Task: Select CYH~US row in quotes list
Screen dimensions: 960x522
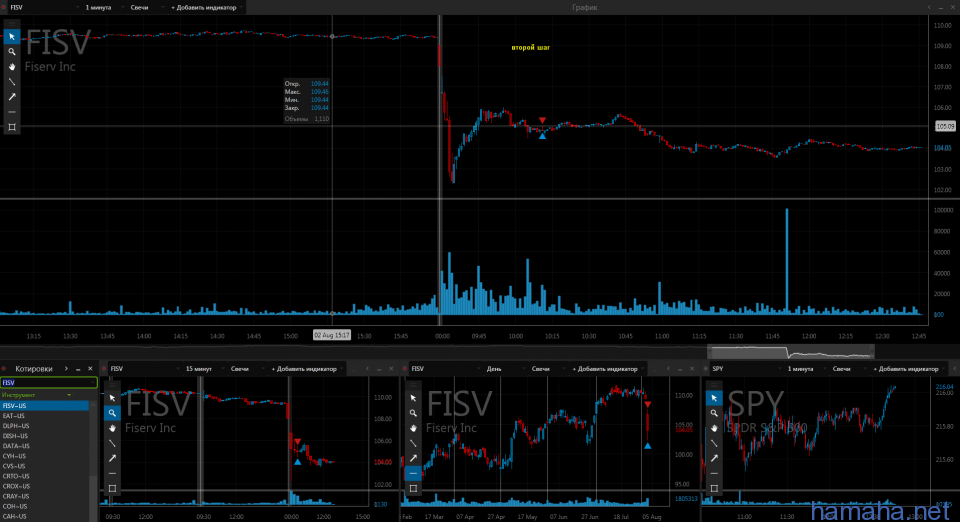Action: [45, 456]
